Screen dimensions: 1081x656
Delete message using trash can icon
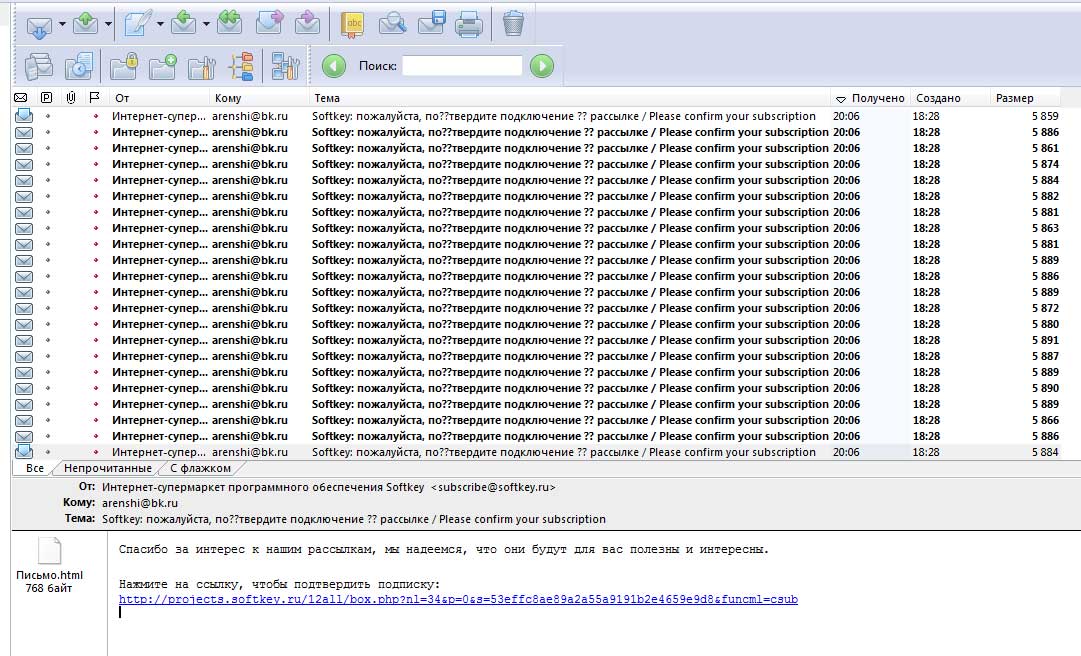pyautogui.click(x=513, y=23)
